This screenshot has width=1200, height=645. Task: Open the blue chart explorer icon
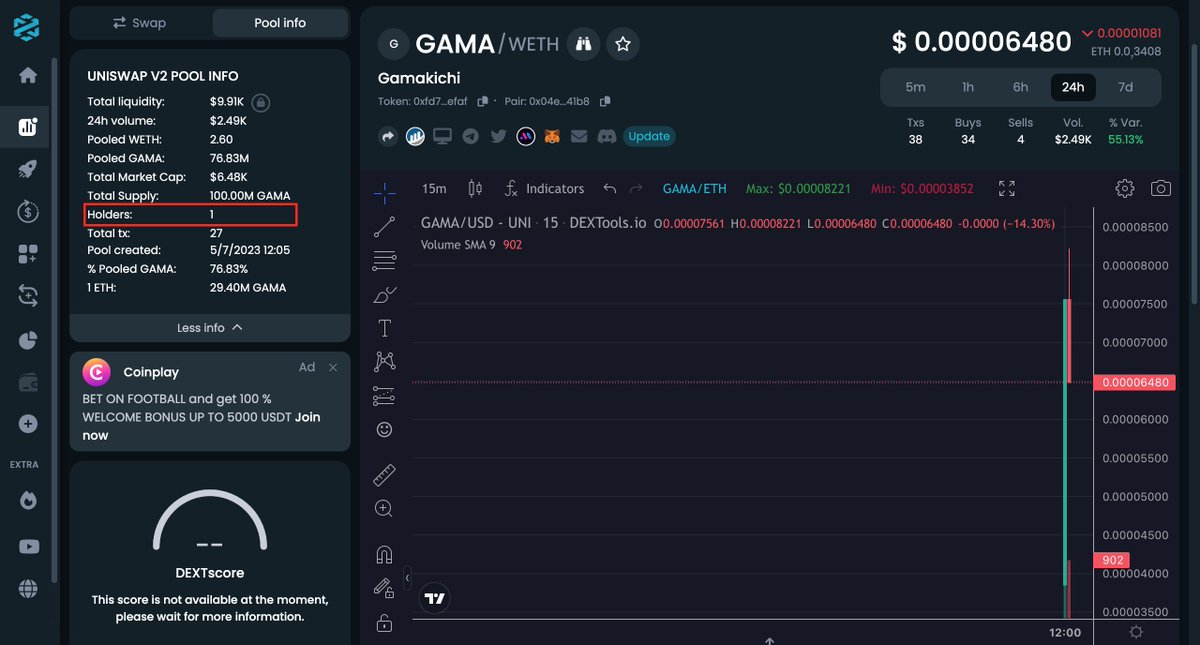(x=415, y=136)
